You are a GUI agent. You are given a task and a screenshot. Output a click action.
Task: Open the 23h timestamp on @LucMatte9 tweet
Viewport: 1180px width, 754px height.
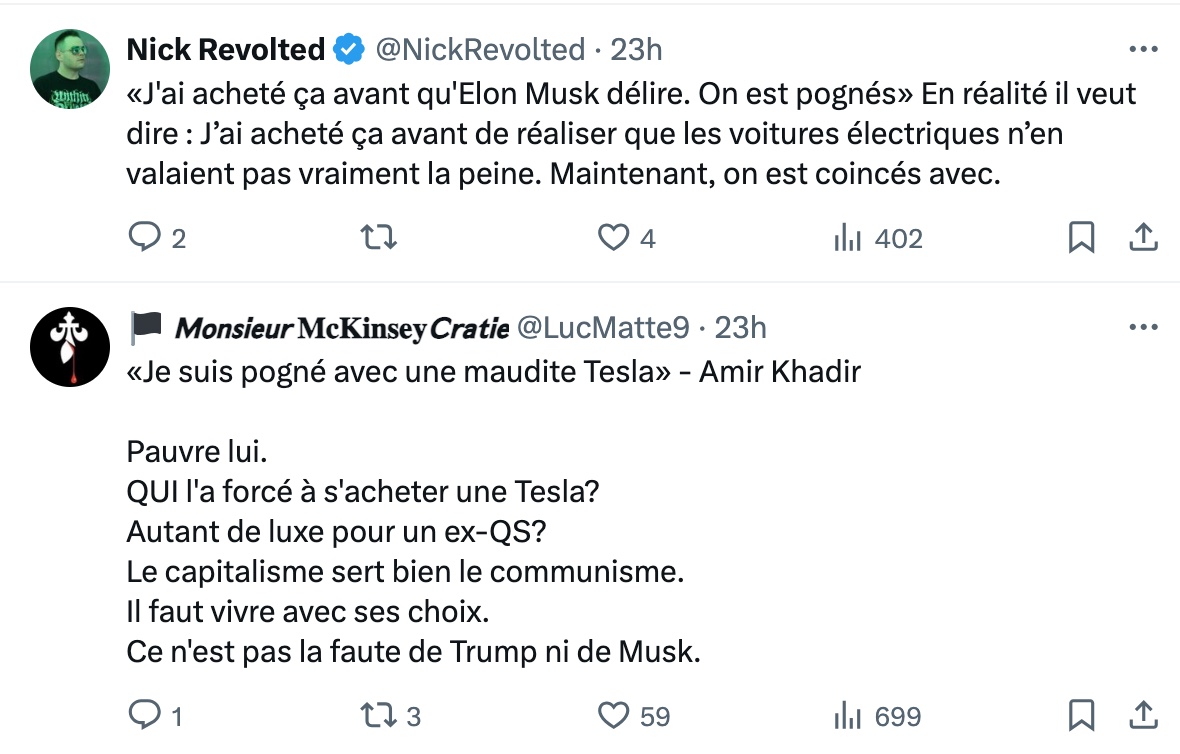point(741,327)
